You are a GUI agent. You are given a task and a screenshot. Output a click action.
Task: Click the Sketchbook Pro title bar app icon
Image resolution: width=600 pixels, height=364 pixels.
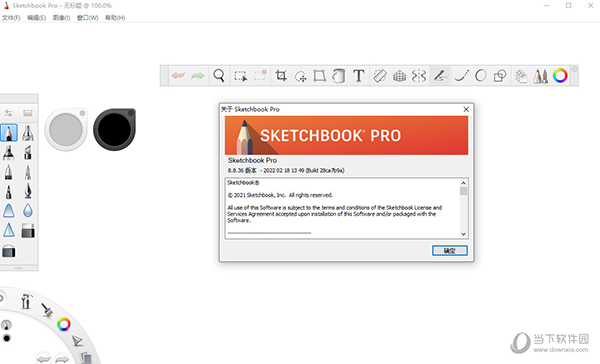tap(6, 5)
